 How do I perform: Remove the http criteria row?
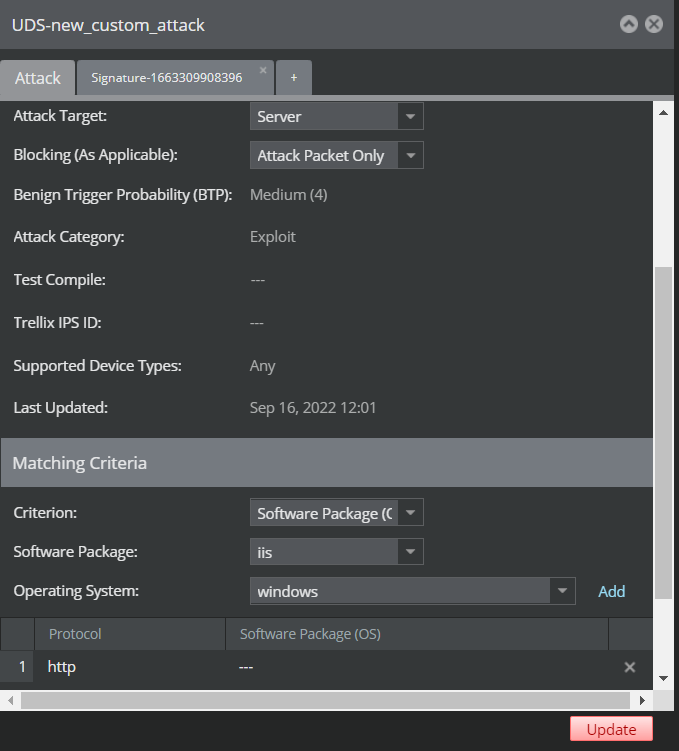630,667
